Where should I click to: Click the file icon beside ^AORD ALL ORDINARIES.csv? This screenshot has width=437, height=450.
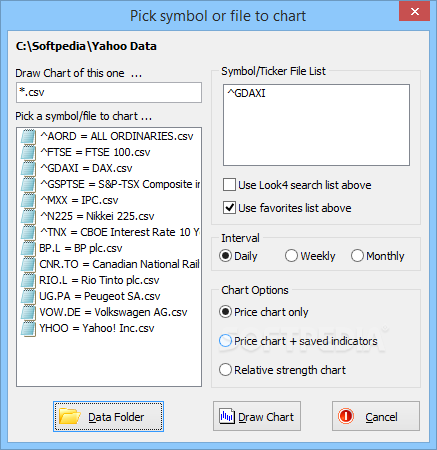(28, 136)
